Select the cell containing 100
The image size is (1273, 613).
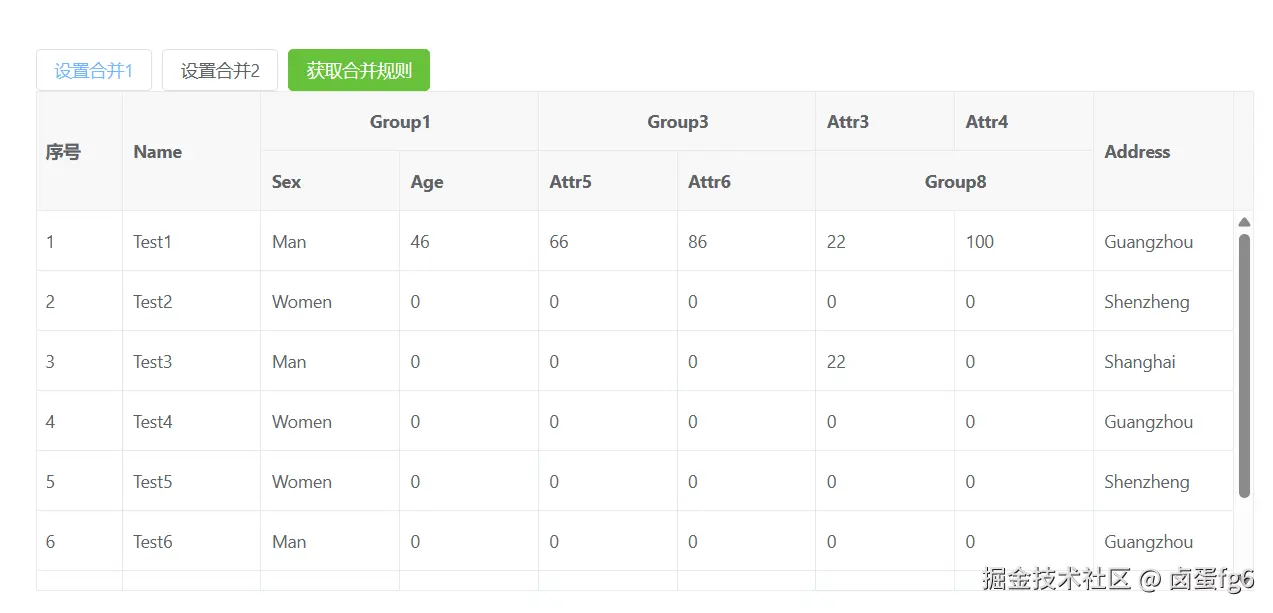[980, 242]
